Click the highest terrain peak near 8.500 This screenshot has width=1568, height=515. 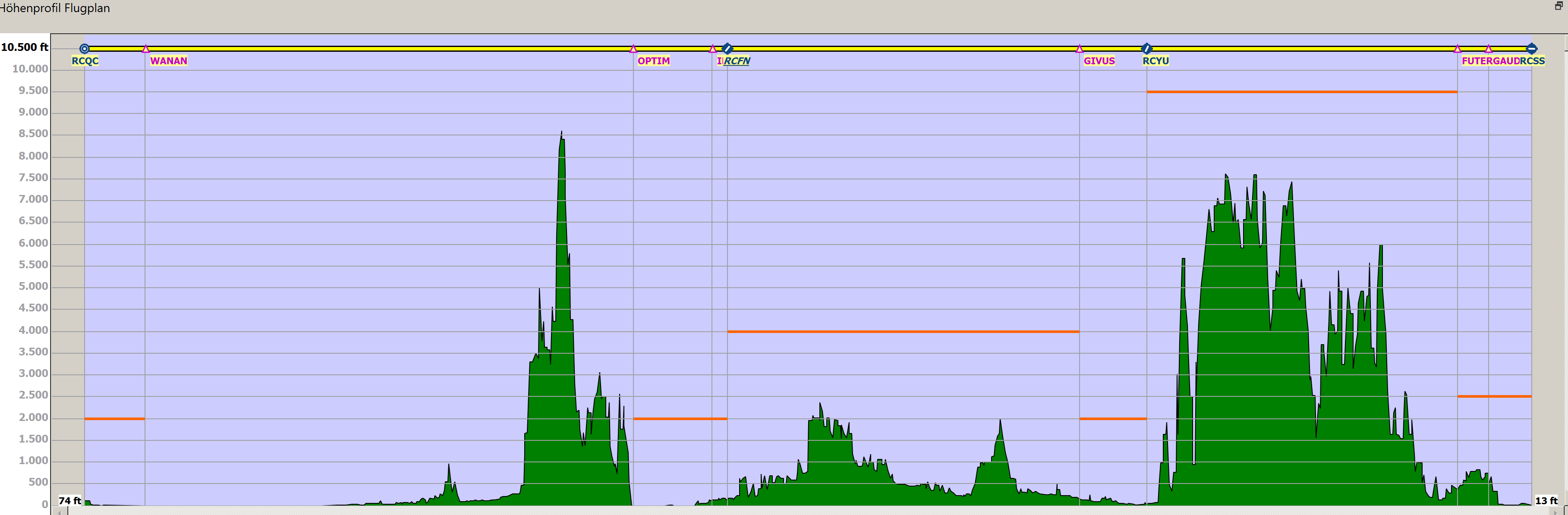(x=561, y=132)
